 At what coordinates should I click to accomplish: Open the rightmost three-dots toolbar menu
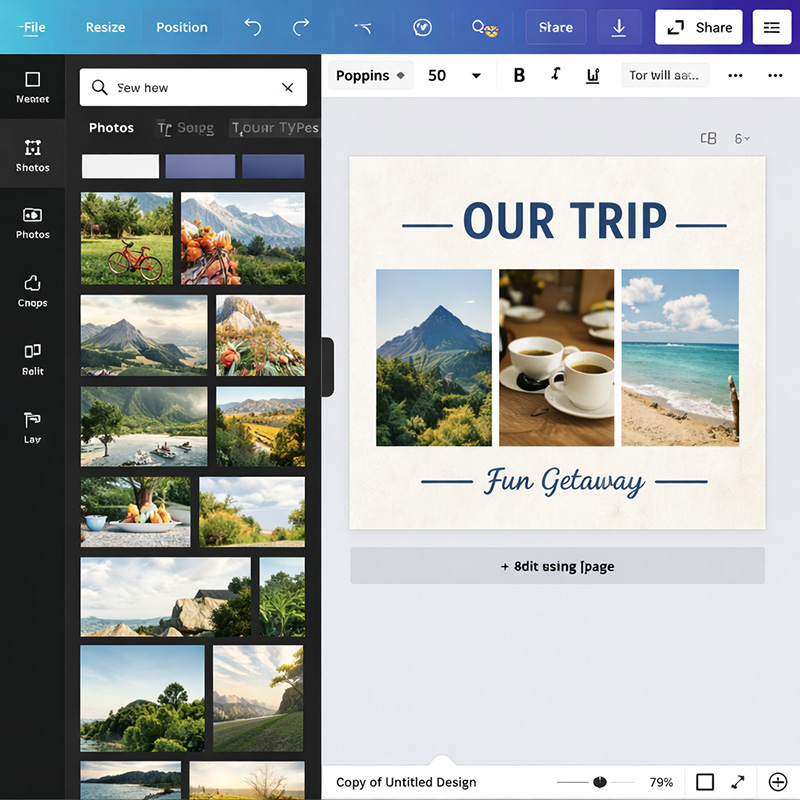775,76
